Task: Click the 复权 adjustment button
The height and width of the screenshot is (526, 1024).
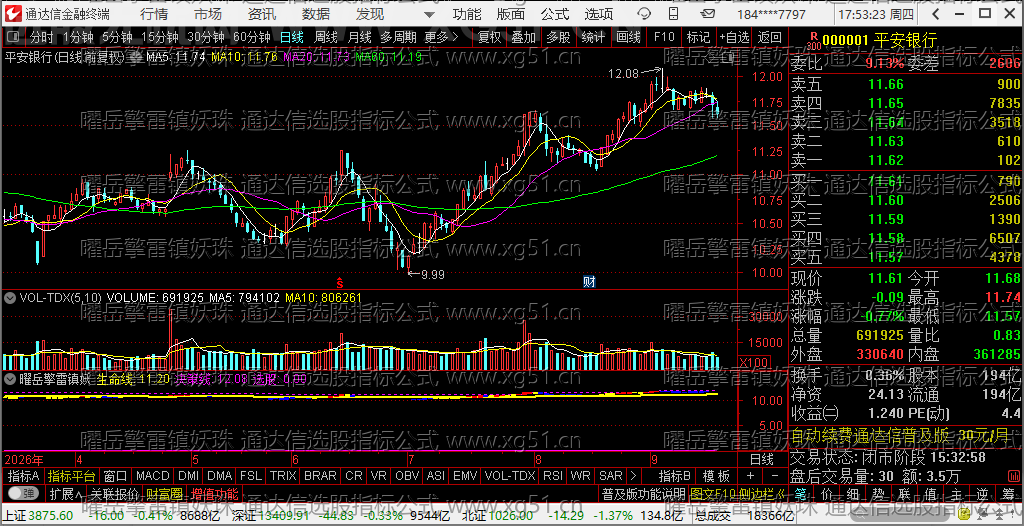Action: (489, 38)
